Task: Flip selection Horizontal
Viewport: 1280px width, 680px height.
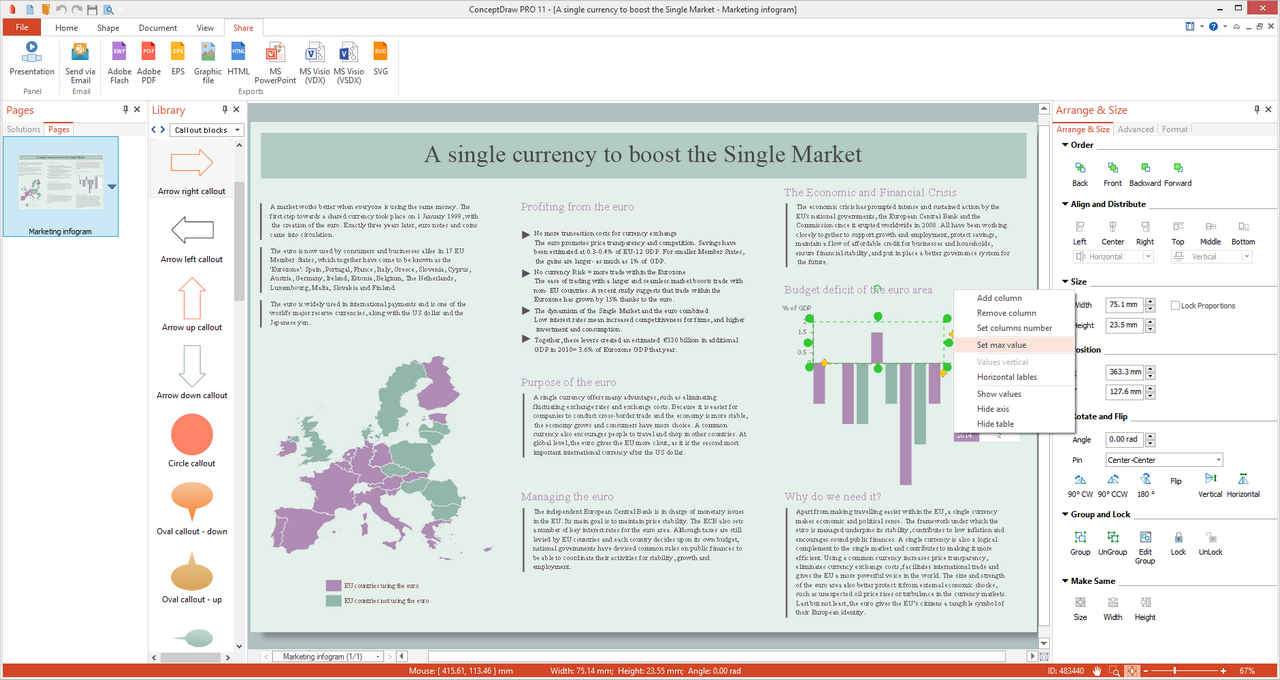Action: (1243, 485)
